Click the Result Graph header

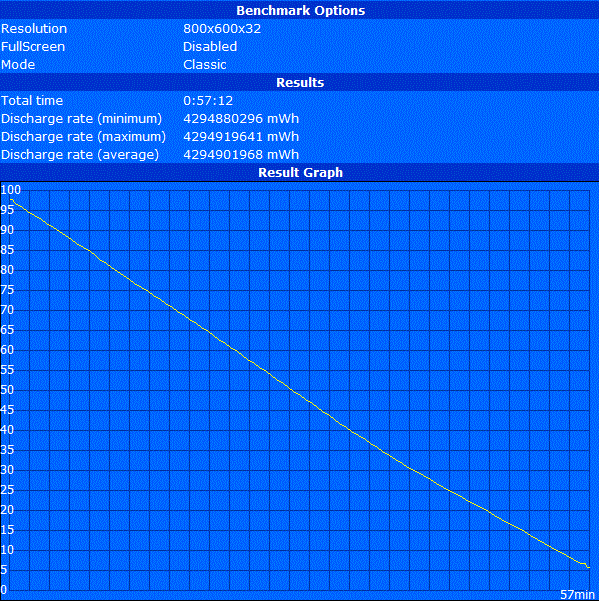(x=300, y=172)
